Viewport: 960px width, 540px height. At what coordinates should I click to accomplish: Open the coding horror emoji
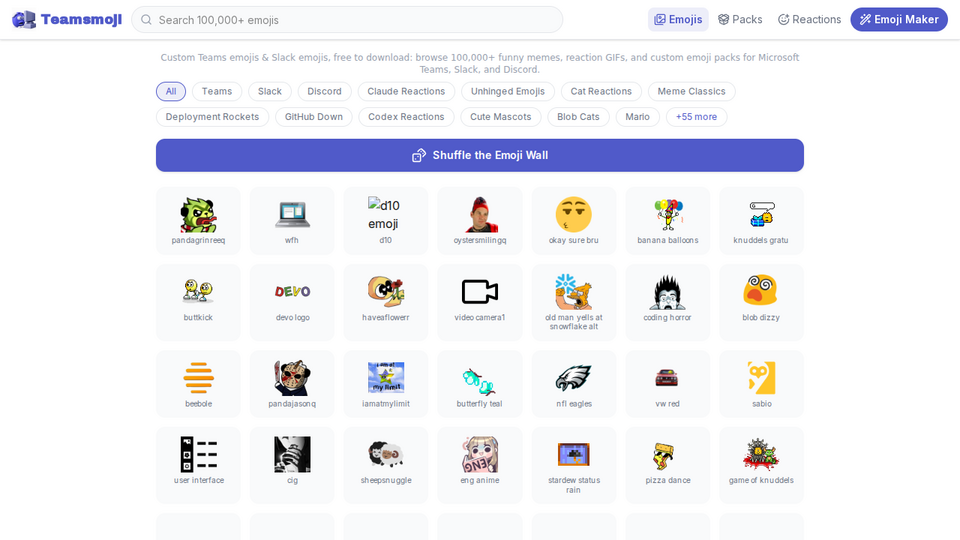point(667,302)
